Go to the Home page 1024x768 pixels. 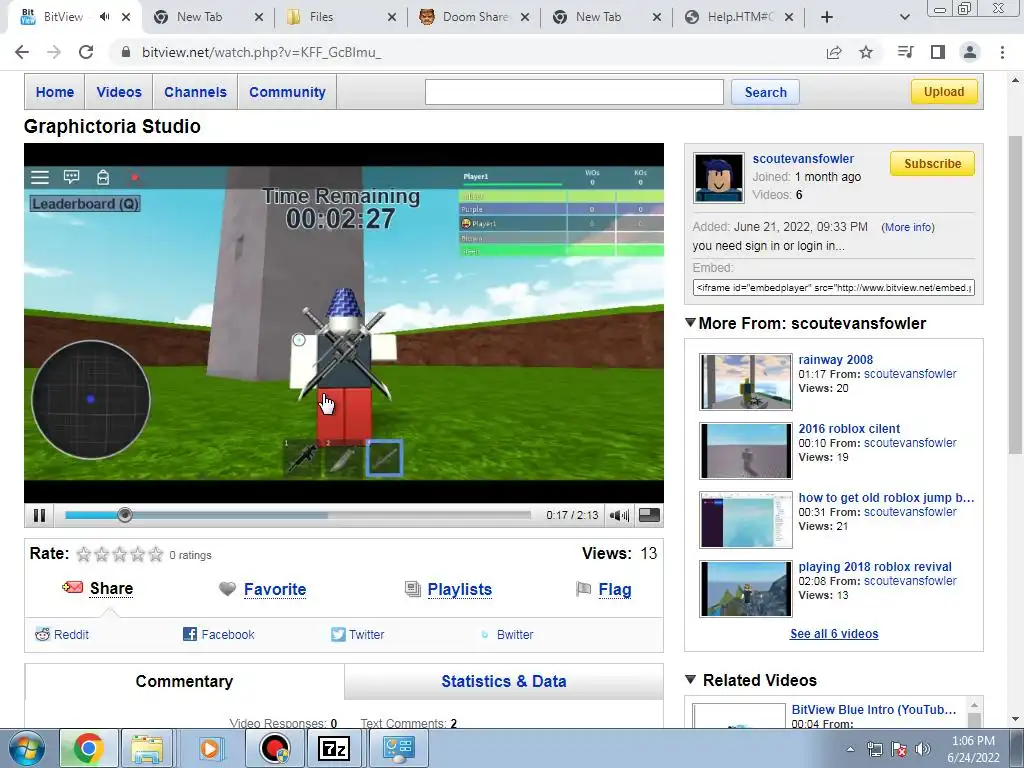[55, 92]
